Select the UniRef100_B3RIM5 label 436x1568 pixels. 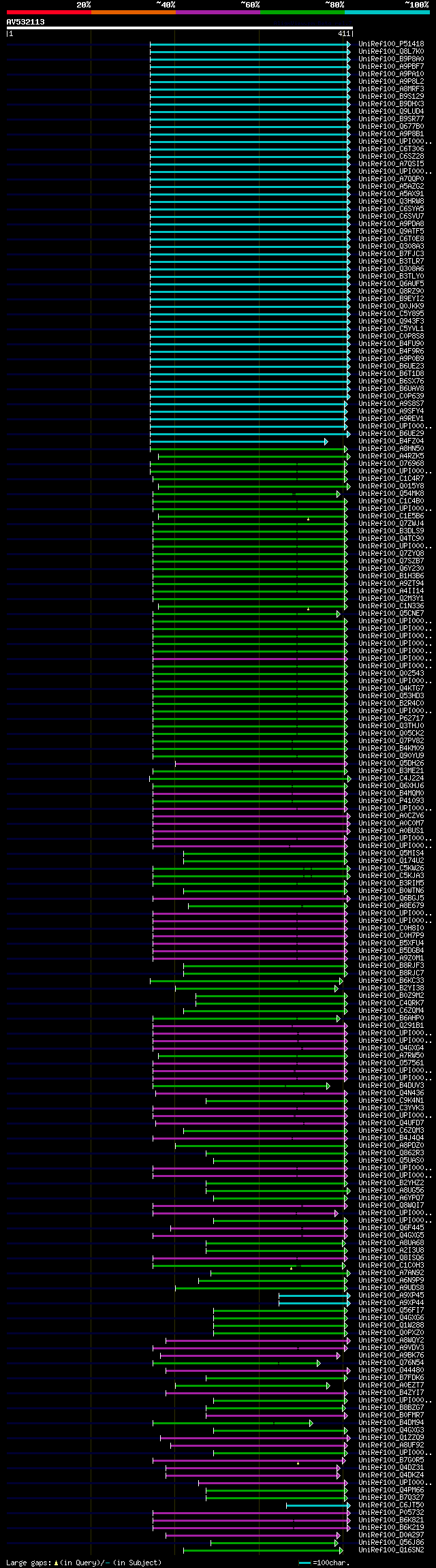tap(391, 883)
